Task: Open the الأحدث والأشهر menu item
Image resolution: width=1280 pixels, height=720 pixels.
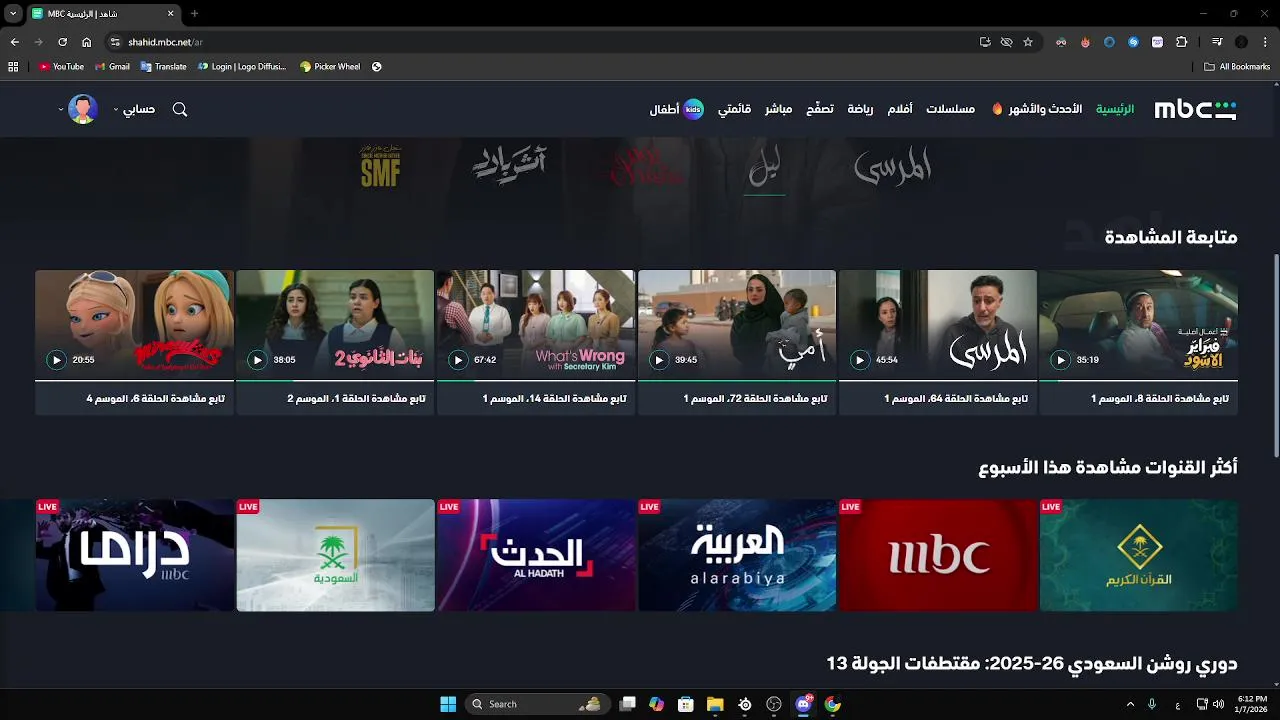Action: 1037,109
